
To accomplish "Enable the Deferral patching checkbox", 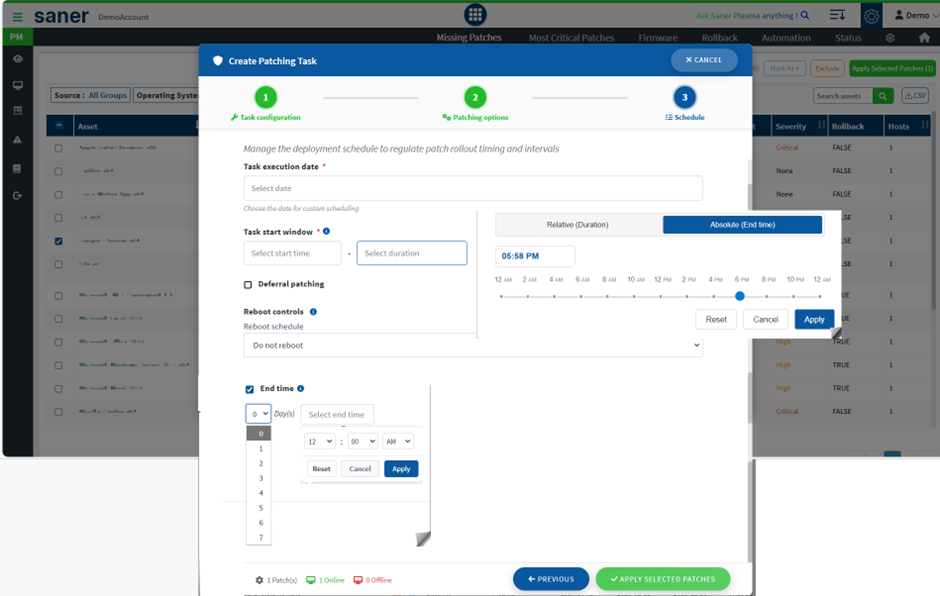I will (248, 285).
